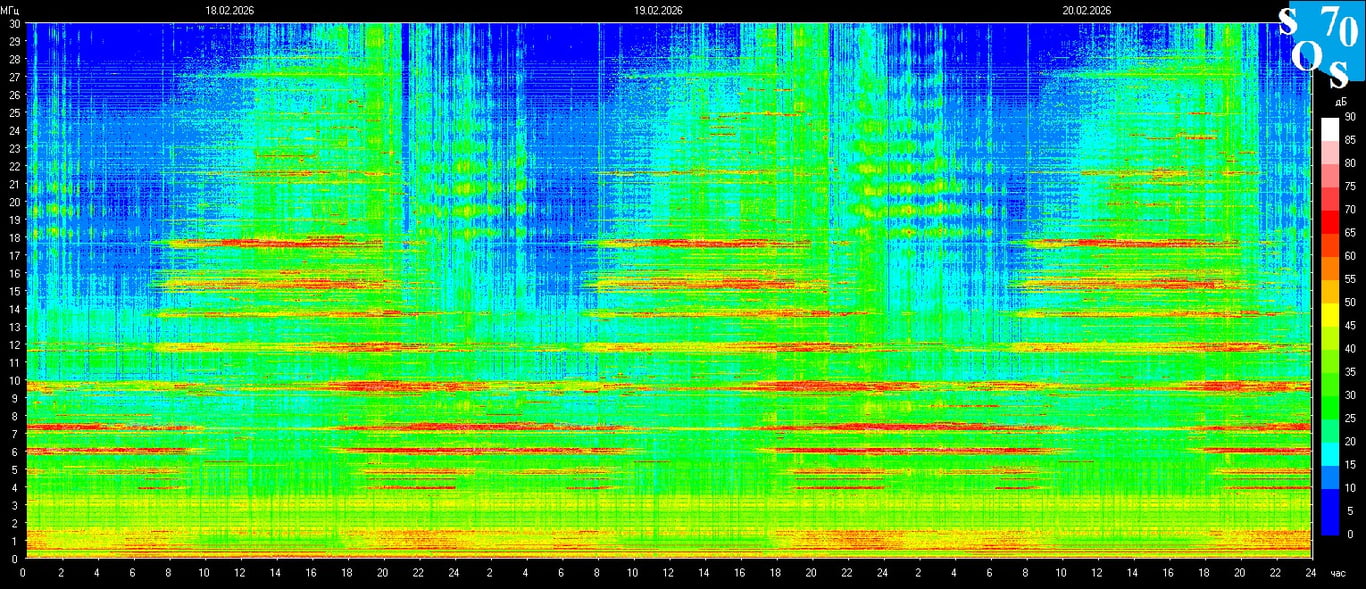Click the 12-hour tick under 18.02.2026
1366x589 pixels.
[239, 574]
